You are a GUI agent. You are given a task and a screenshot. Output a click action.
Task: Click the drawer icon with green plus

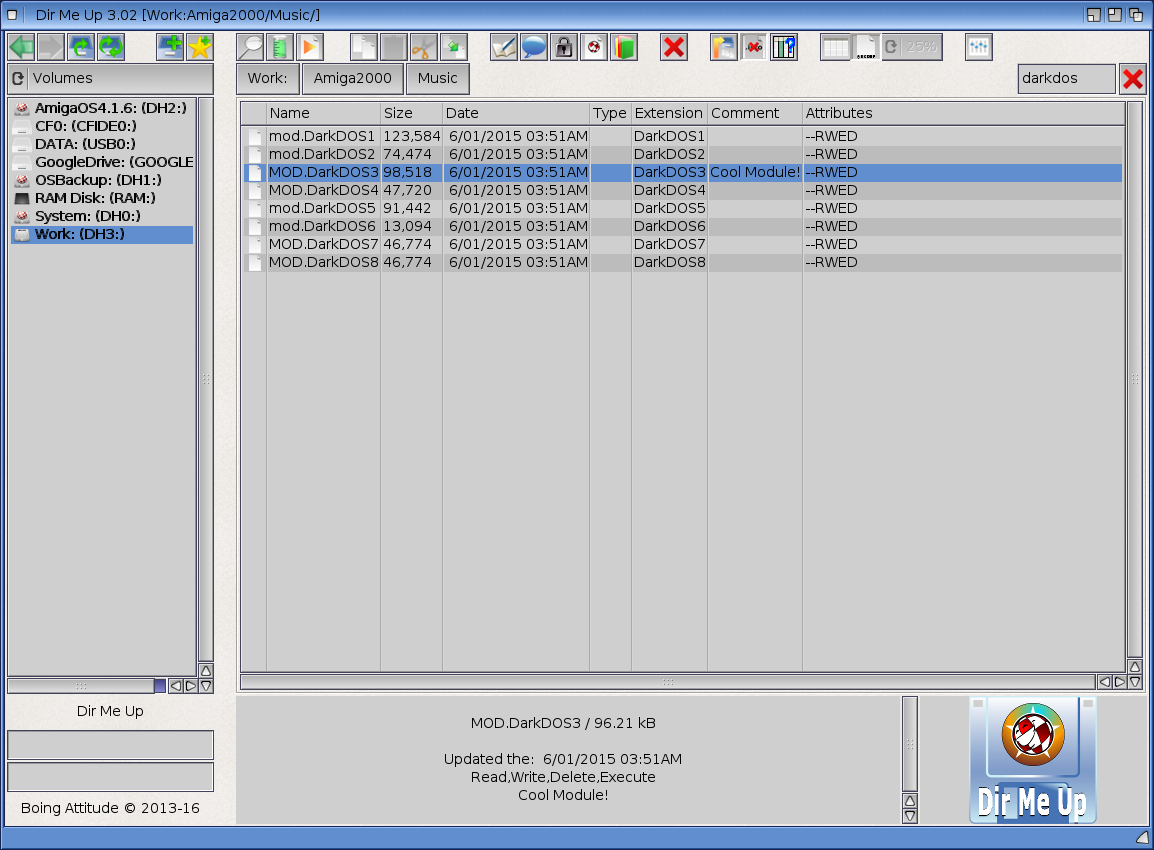tap(170, 47)
